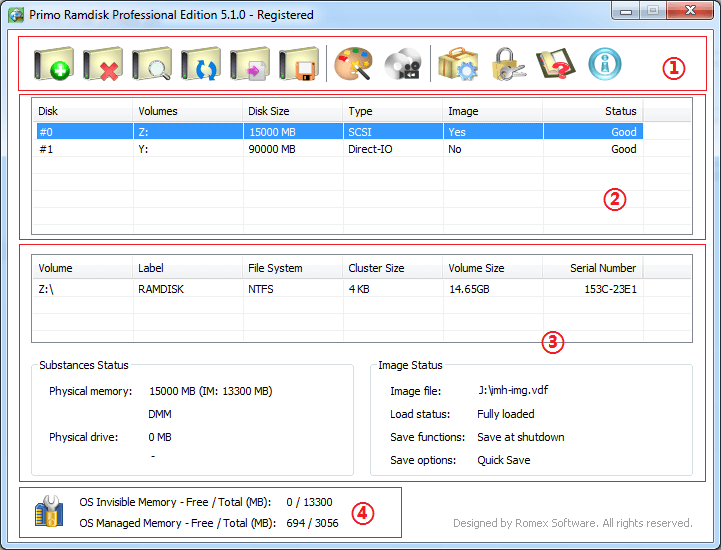Click the DMM text in Substances Status
Screen dimensions: 721x550
[160, 414]
